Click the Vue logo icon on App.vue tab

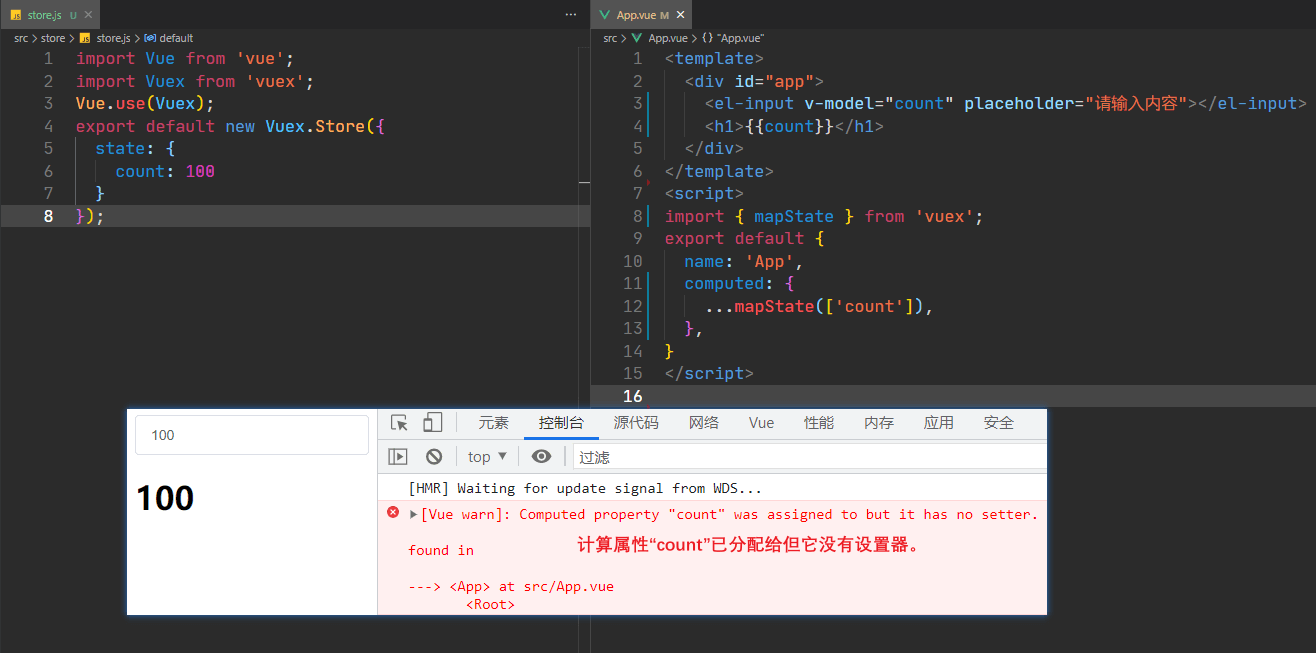(604, 15)
